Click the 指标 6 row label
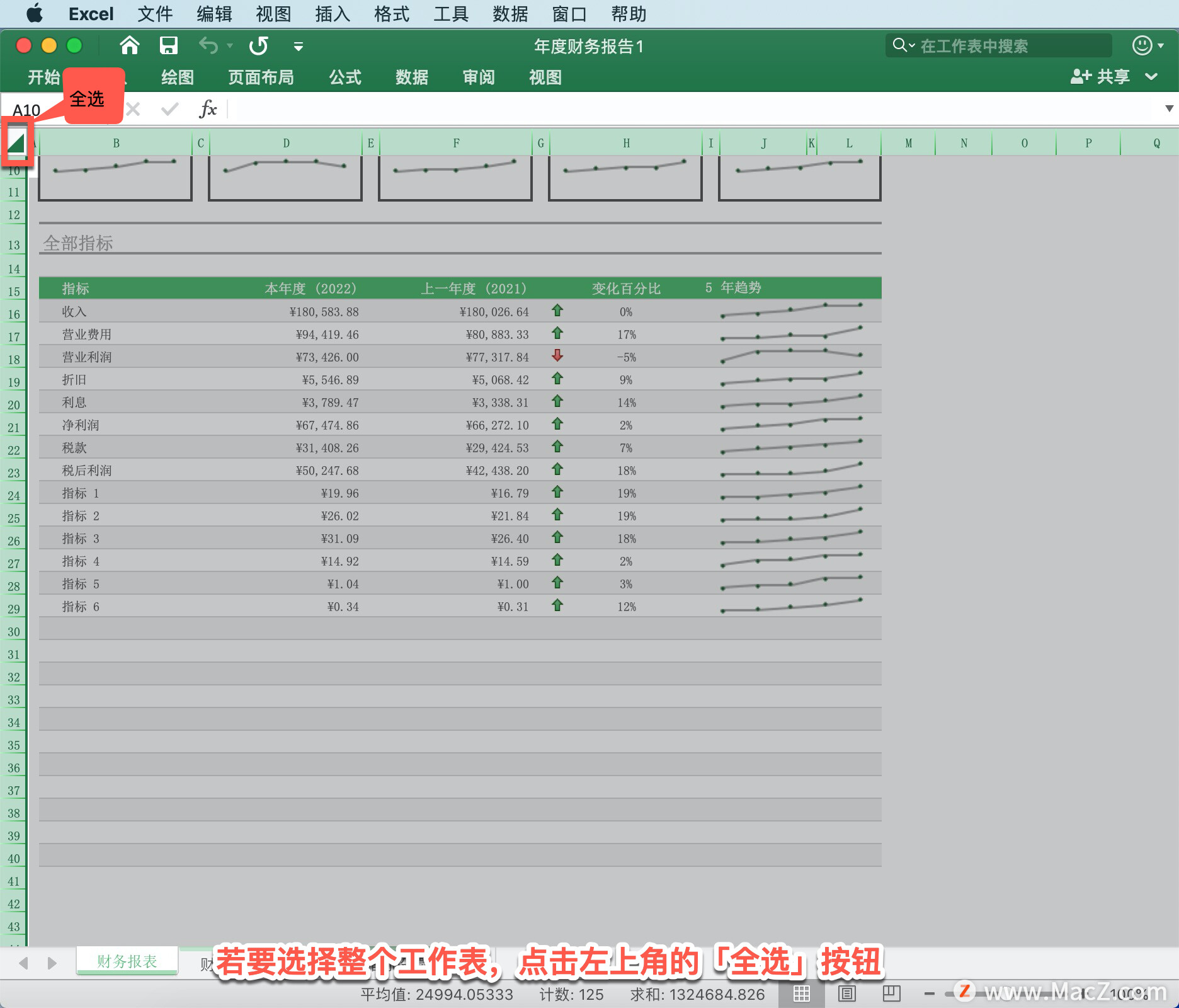 pos(81,607)
